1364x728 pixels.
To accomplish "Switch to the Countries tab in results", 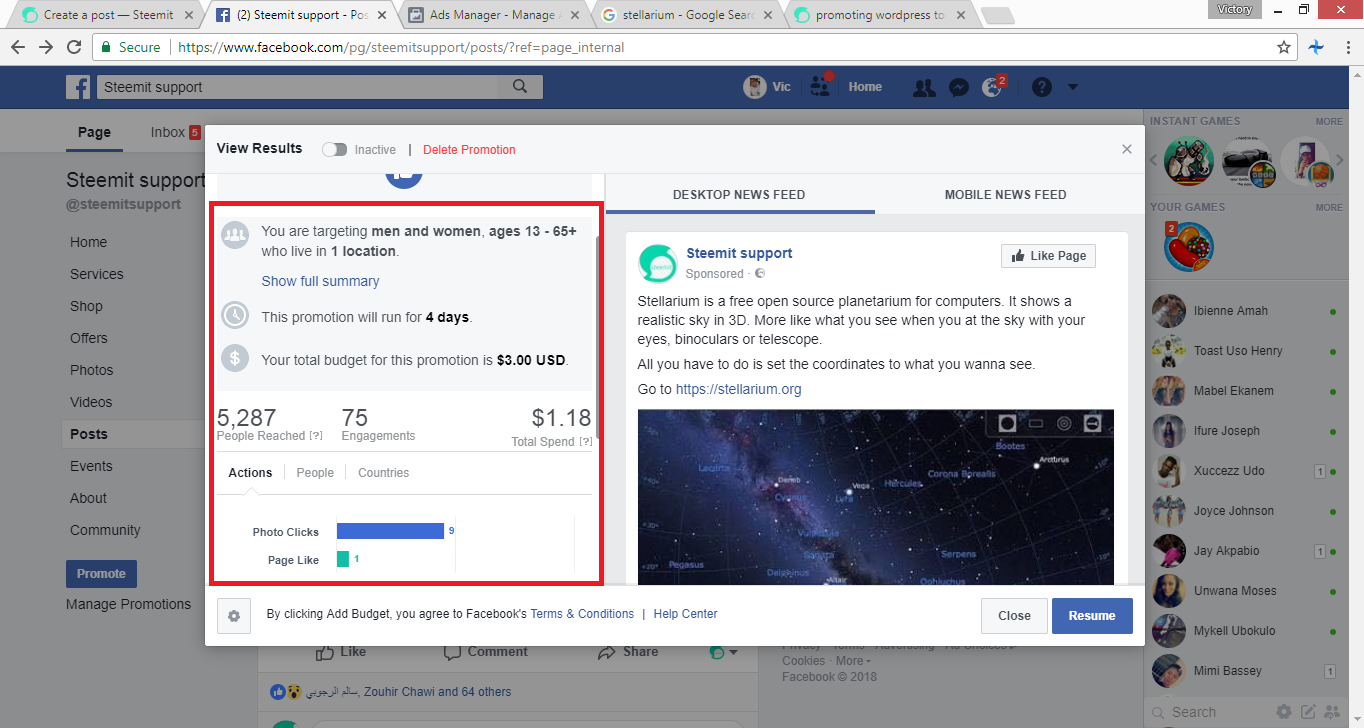I will tap(383, 472).
